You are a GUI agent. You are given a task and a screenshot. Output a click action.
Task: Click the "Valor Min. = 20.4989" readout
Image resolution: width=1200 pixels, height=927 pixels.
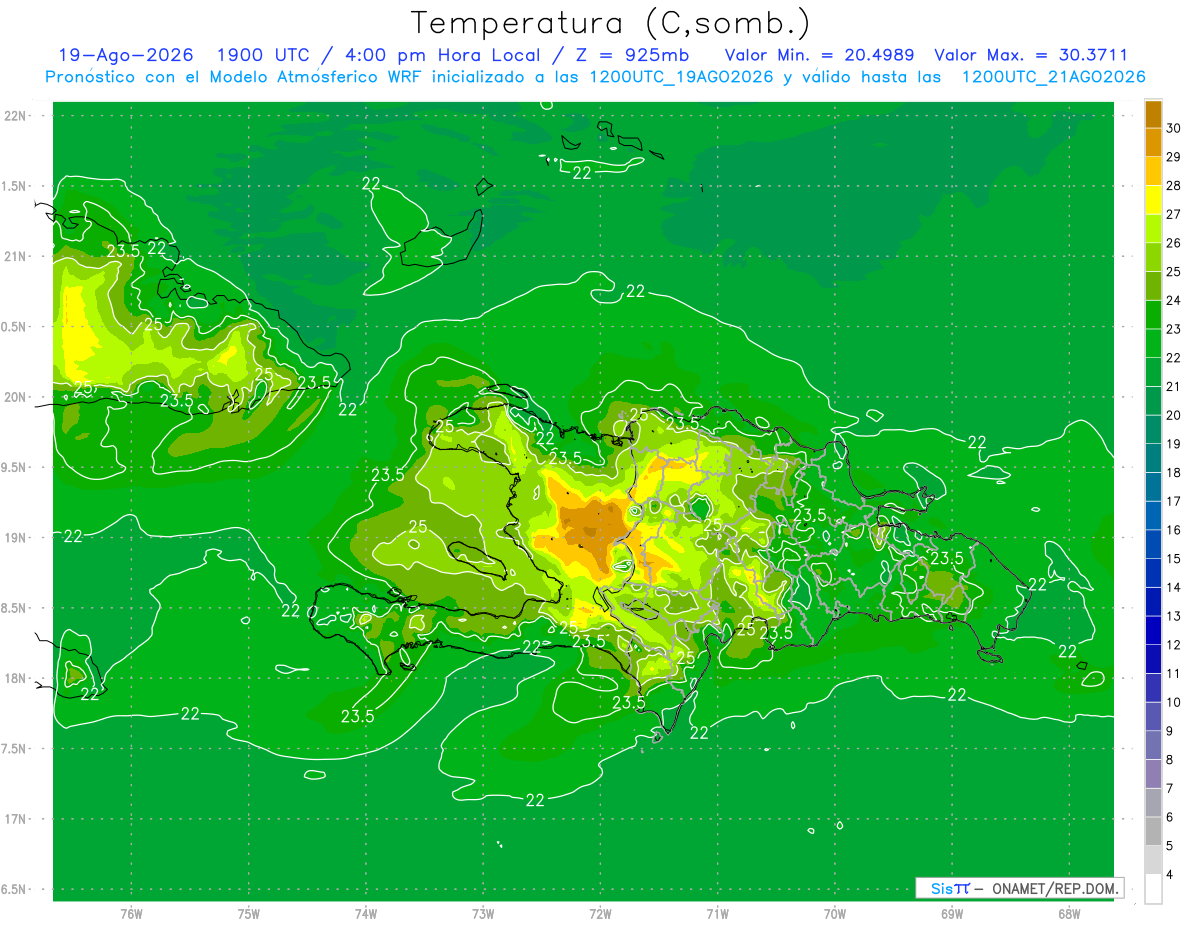(x=819, y=55)
